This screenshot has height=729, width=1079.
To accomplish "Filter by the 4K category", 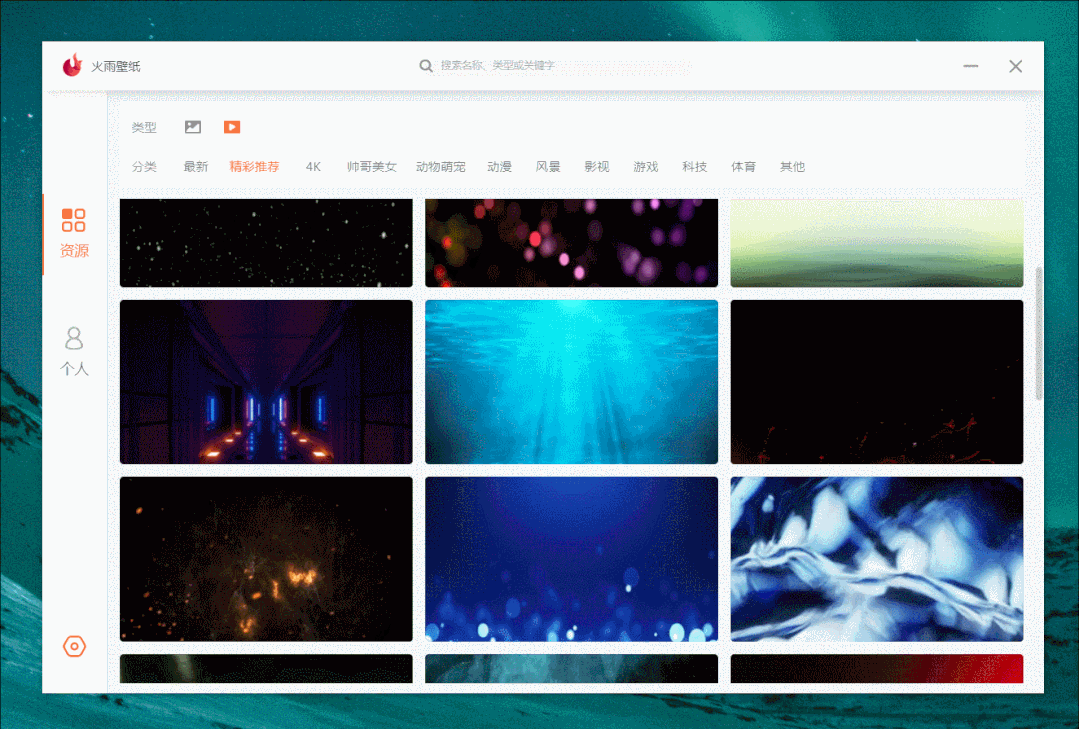I will coord(313,167).
